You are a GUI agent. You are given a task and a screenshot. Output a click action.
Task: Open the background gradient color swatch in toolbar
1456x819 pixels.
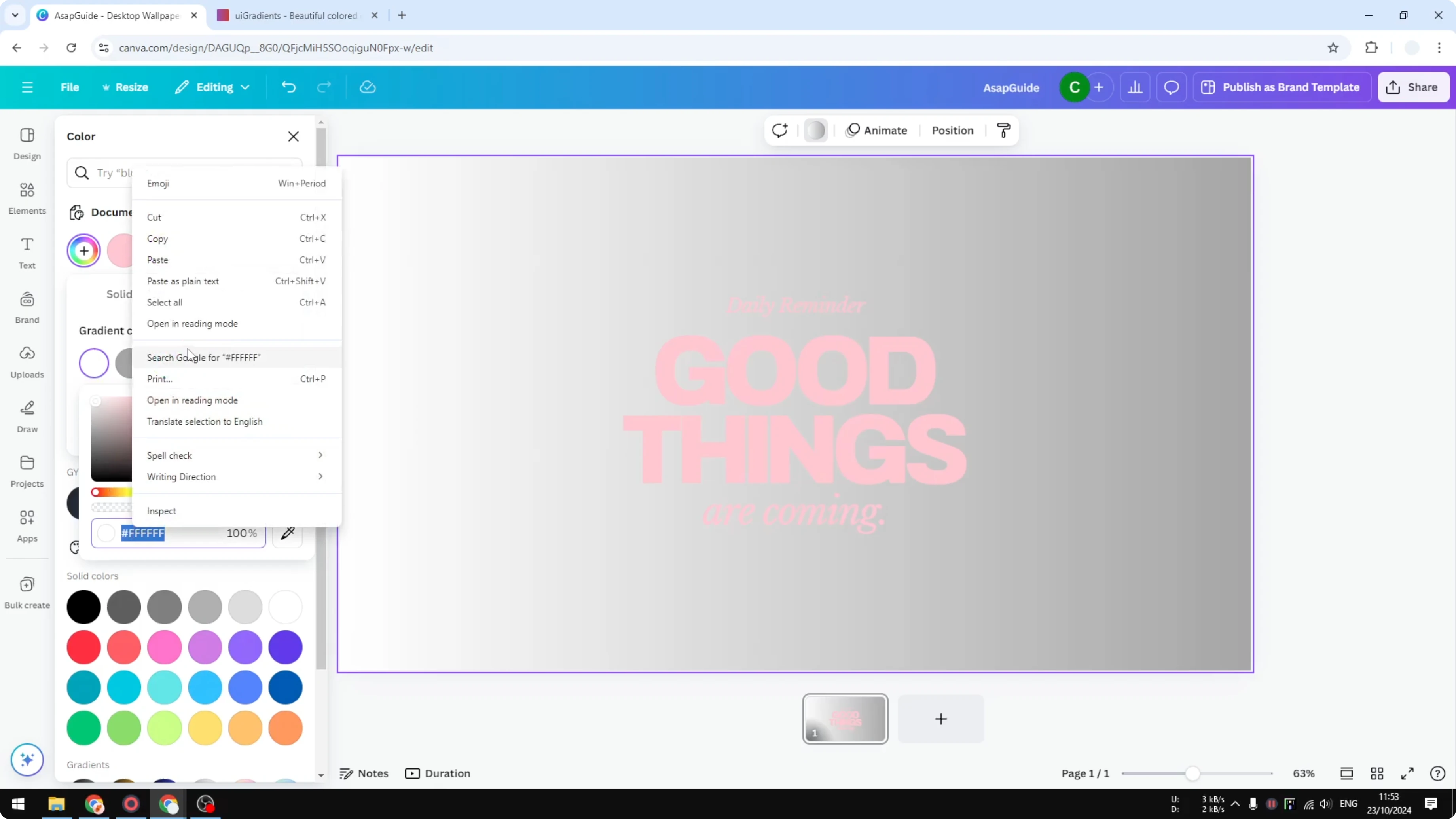(x=815, y=131)
